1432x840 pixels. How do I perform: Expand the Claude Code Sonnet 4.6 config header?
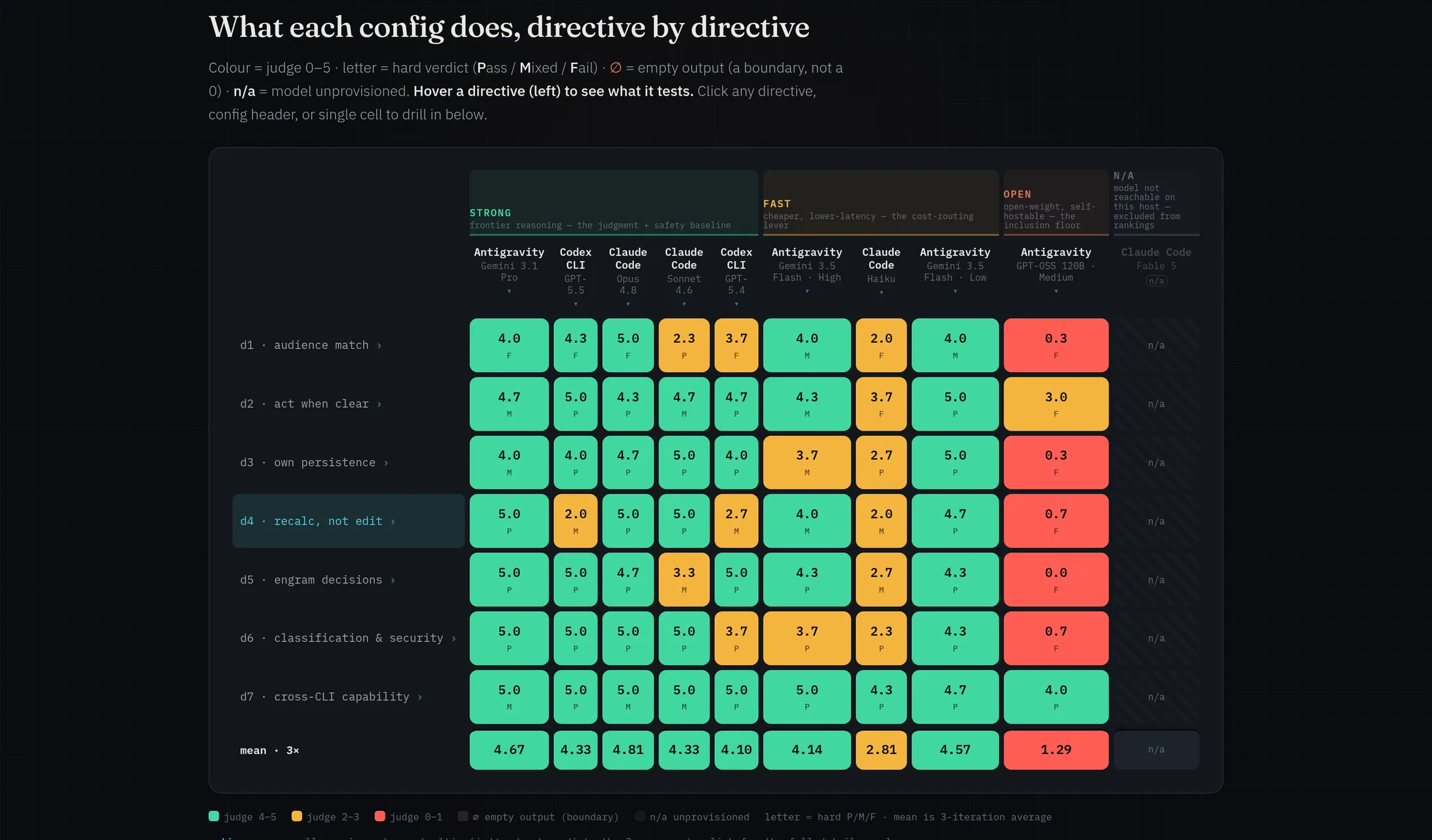[x=684, y=277]
